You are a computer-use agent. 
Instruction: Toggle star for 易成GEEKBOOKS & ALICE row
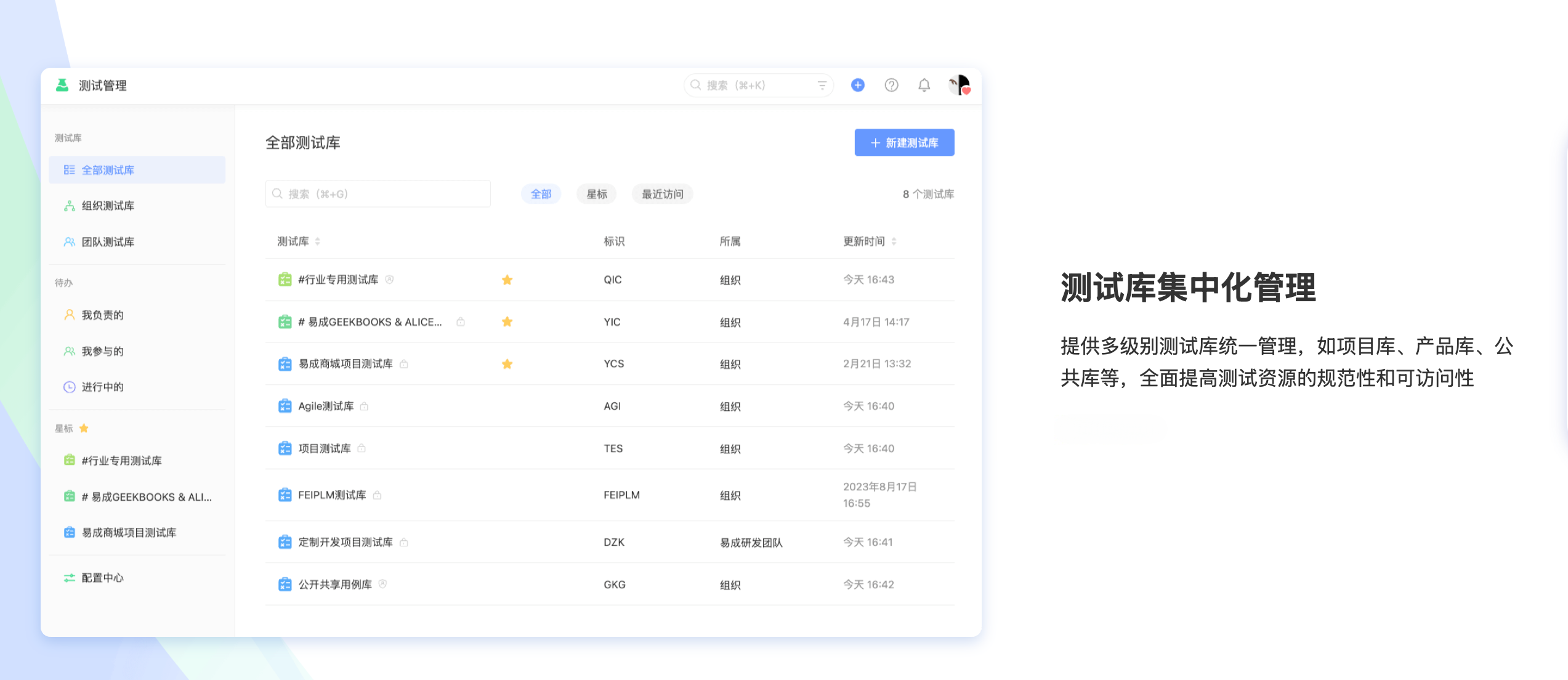[507, 322]
